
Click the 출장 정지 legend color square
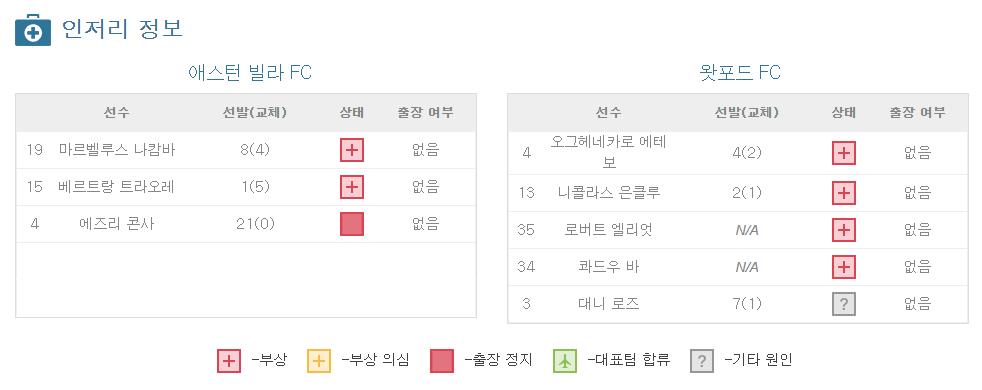point(442,361)
